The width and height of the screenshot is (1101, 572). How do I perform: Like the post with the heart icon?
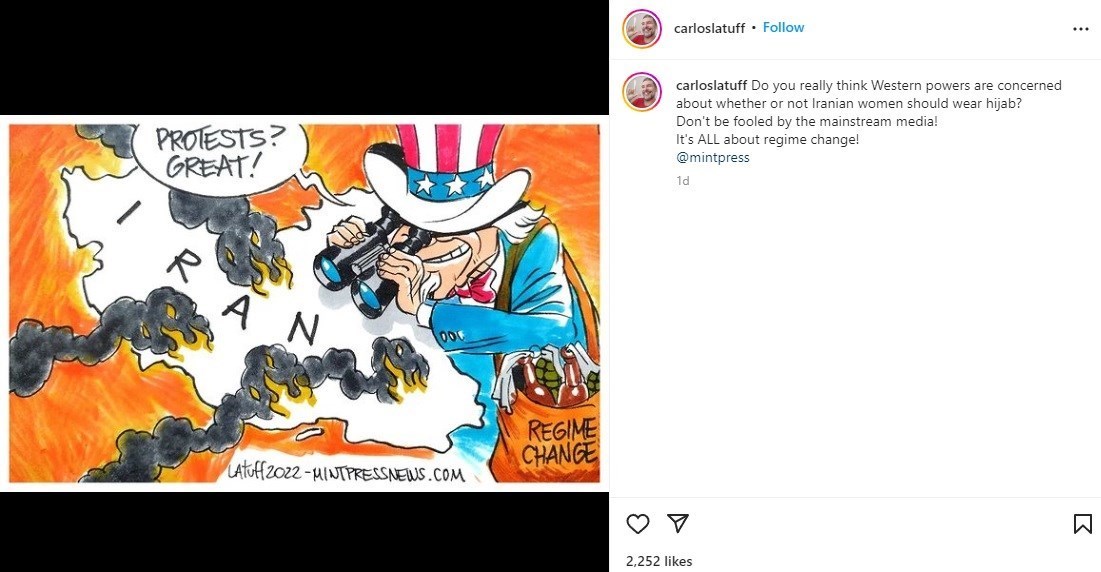point(638,524)
